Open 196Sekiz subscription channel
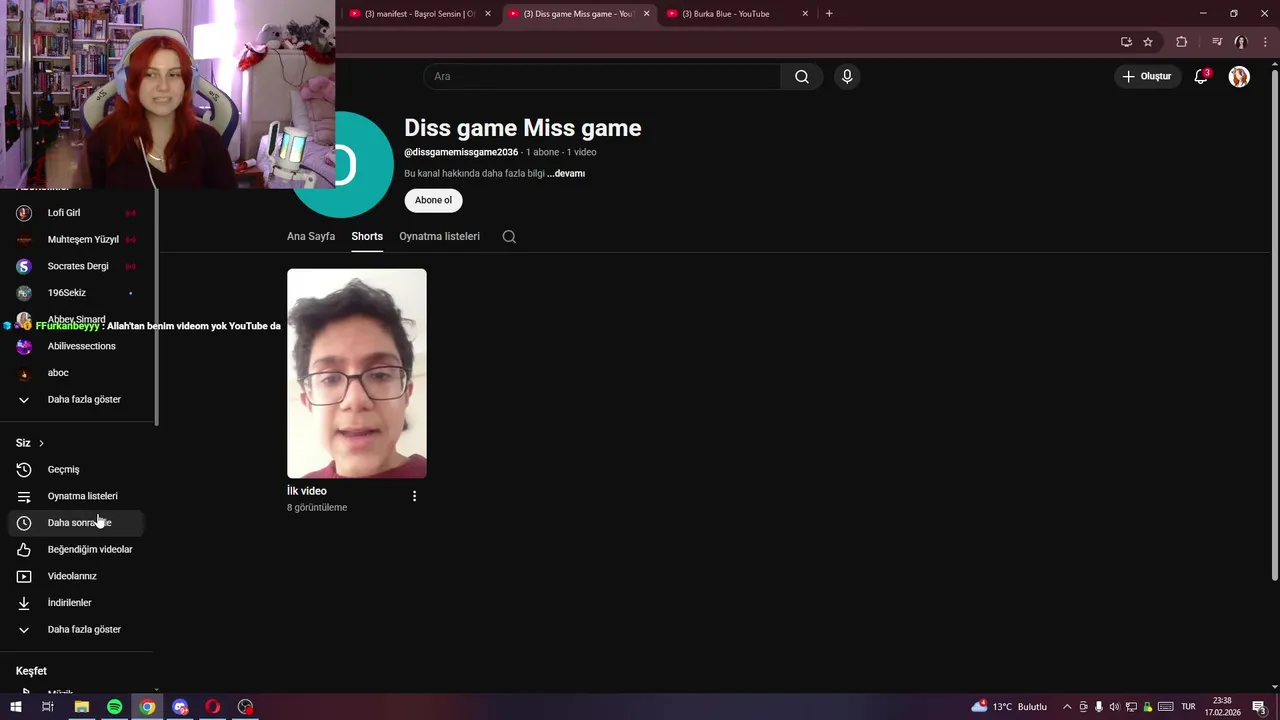The width and height of the screenshot is (1280, 720). click(75, 293)
